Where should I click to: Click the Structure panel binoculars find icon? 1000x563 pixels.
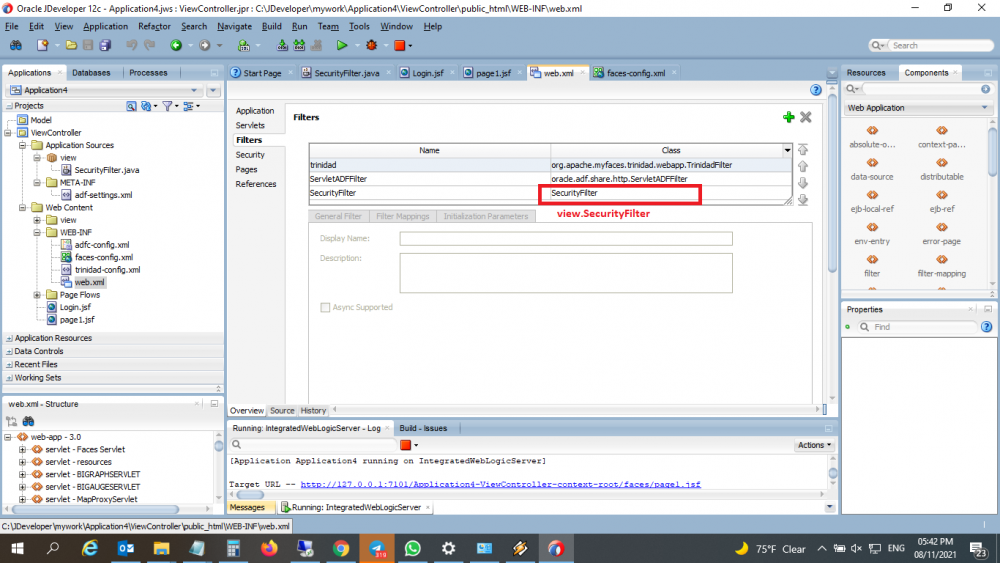(28, 421)
